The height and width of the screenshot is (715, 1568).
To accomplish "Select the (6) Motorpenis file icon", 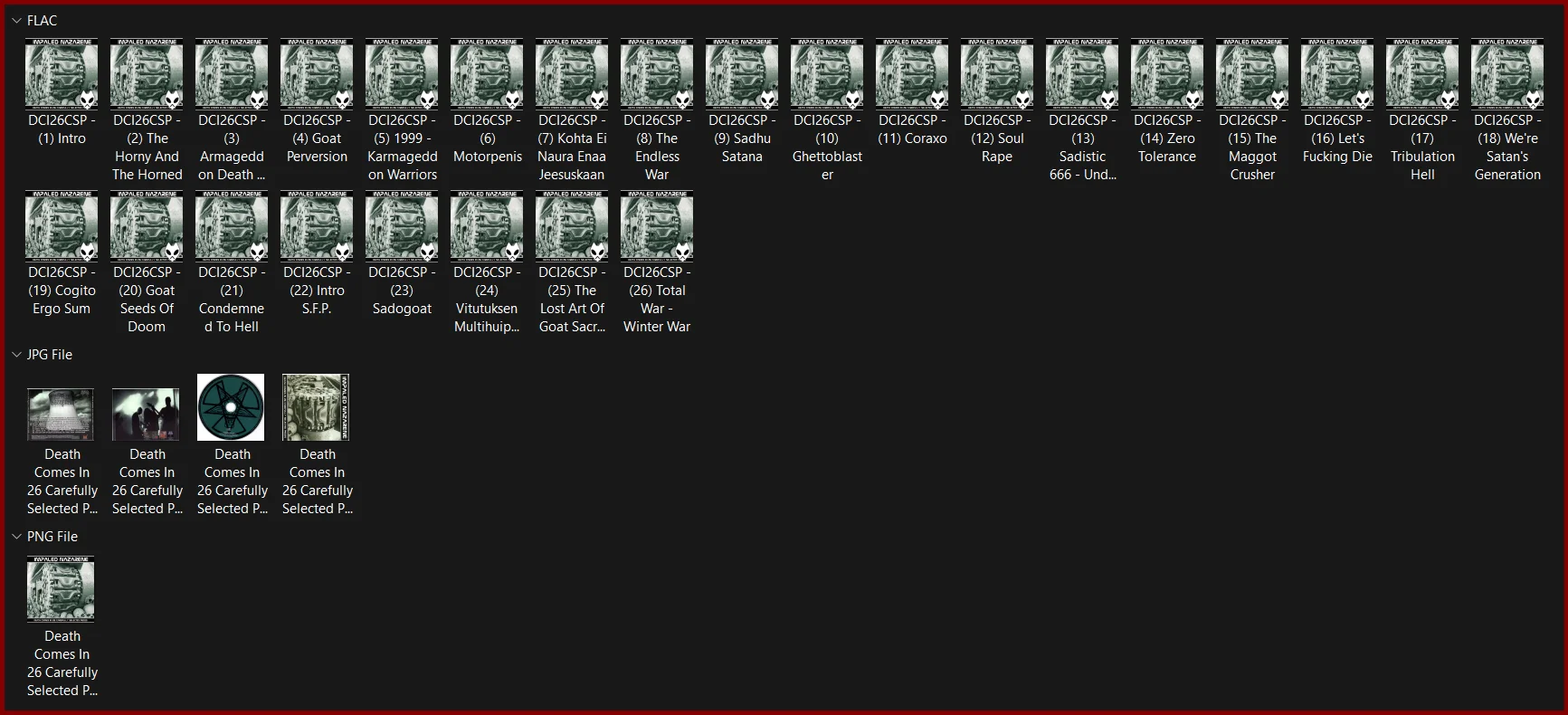I will point(487,73).
